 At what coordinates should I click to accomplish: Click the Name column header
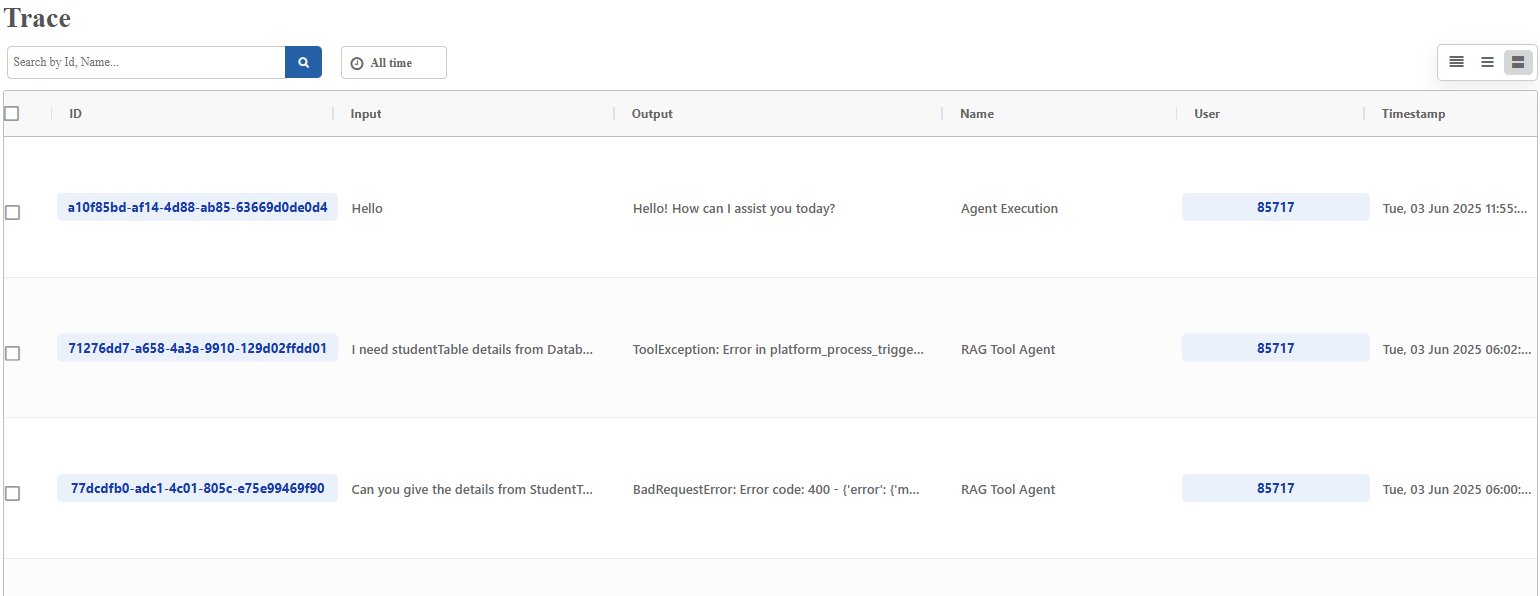click(x=977, y=114)
